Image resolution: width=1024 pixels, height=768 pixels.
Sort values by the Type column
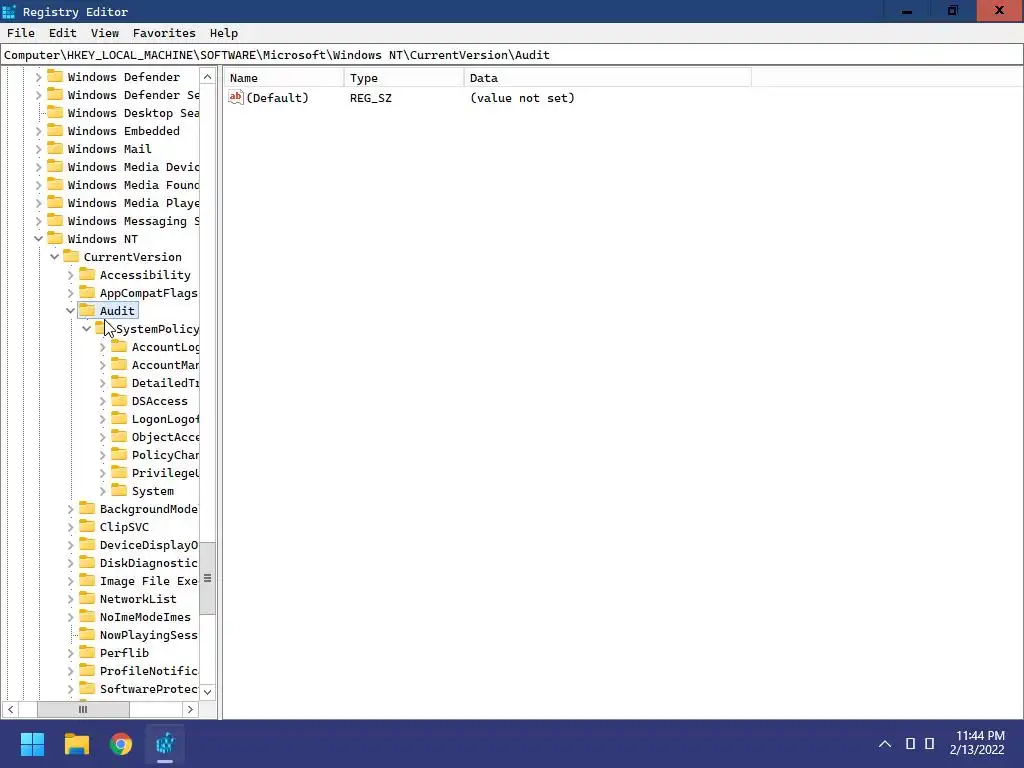[404, 78]
